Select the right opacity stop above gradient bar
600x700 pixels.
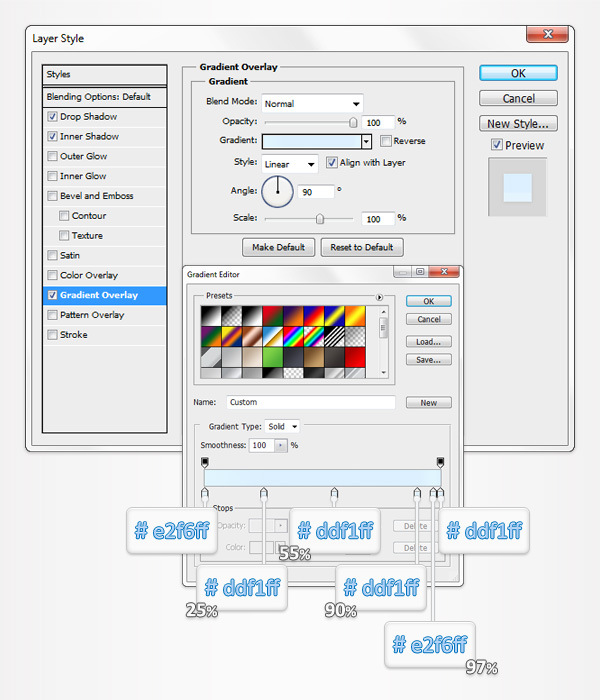pyautogui.click(x=440, y=462)
